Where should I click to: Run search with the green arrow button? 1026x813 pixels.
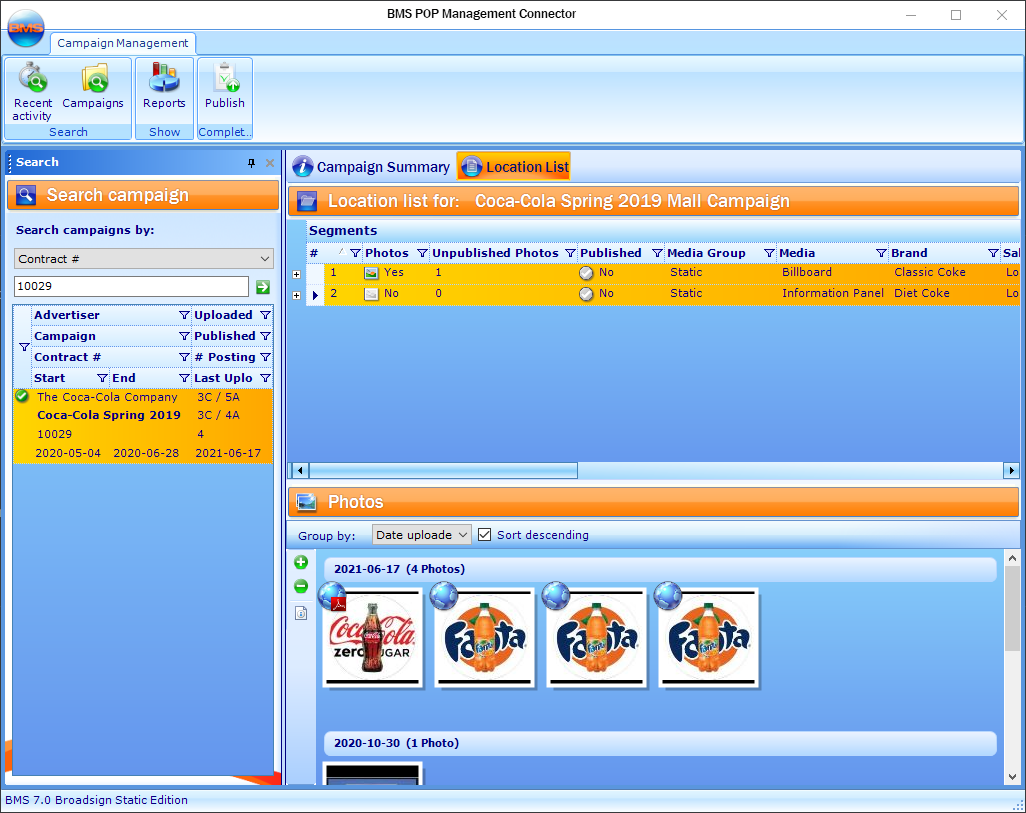point(263,287)
